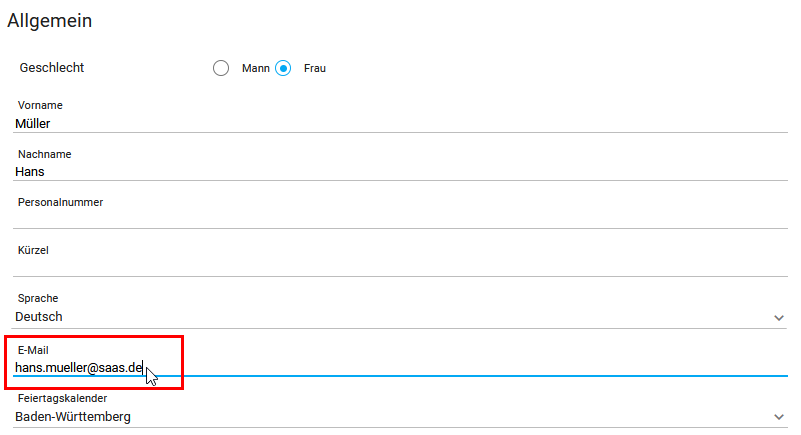Click the Geschlecht label
This screenshot has height=435, width=801.
pos(52,67)
